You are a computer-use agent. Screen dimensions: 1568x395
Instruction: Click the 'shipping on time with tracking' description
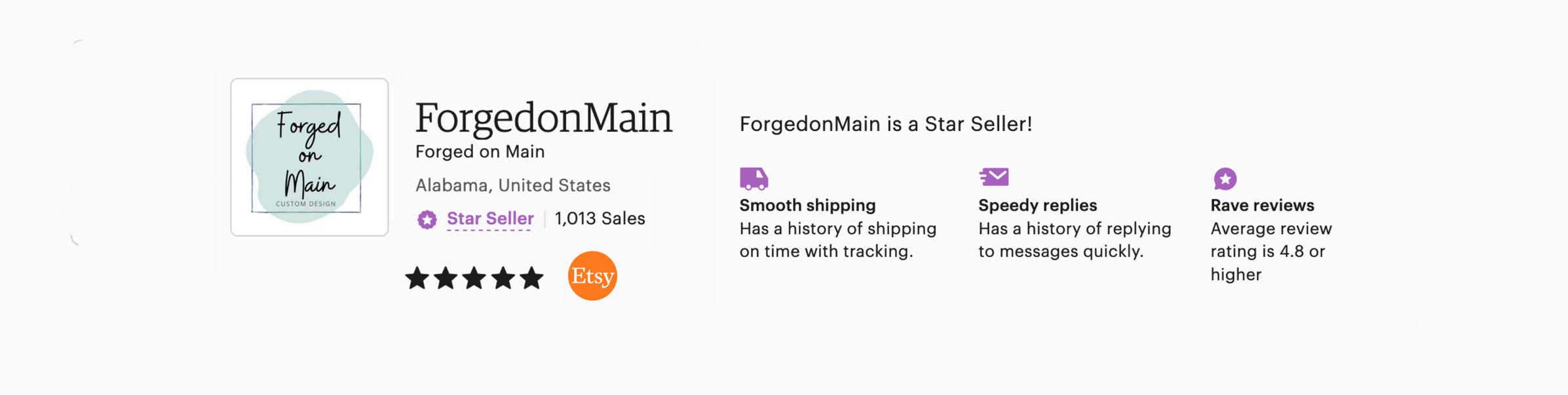[837, 240]
